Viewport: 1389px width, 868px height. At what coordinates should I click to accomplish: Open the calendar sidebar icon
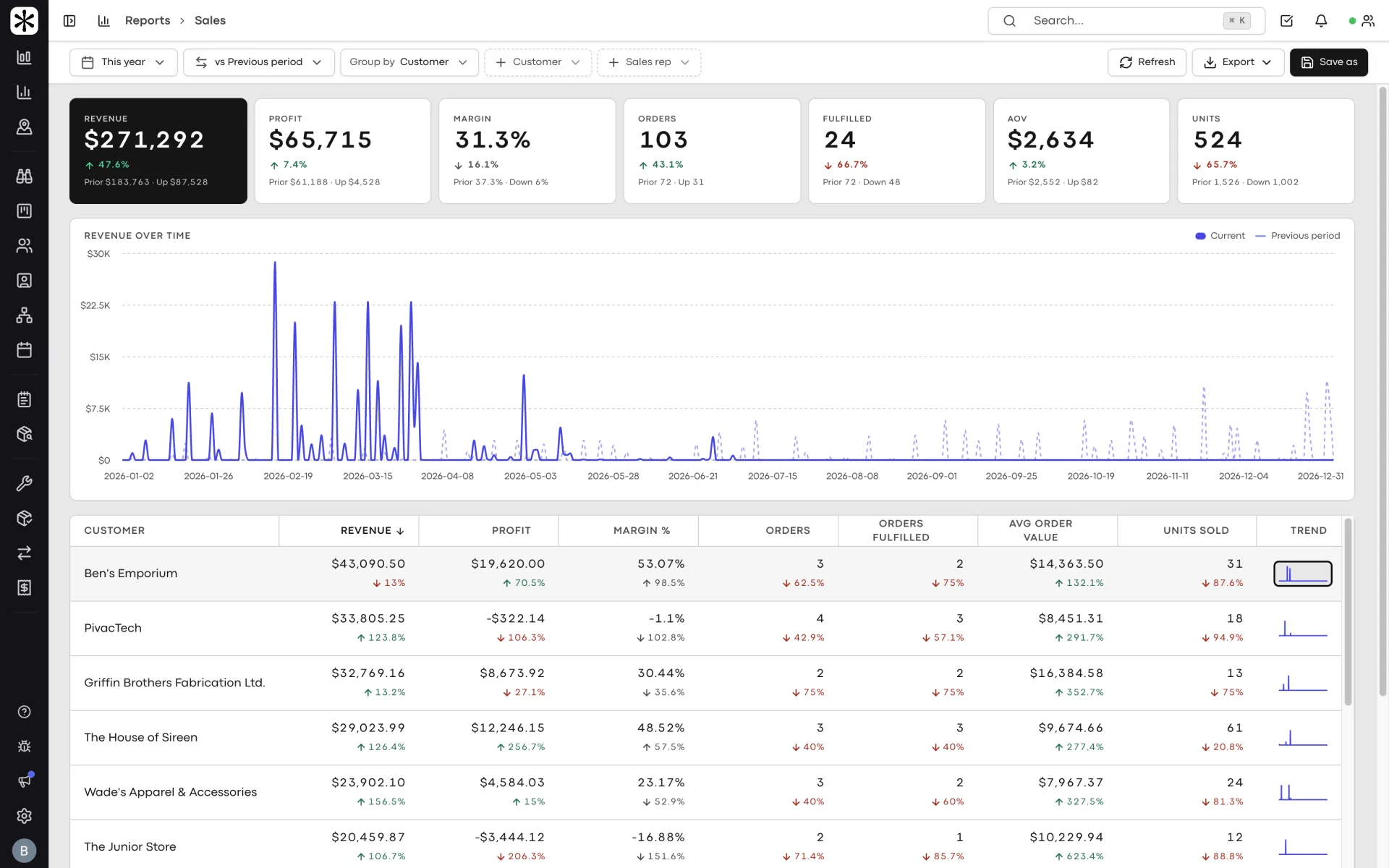(24, 349)
